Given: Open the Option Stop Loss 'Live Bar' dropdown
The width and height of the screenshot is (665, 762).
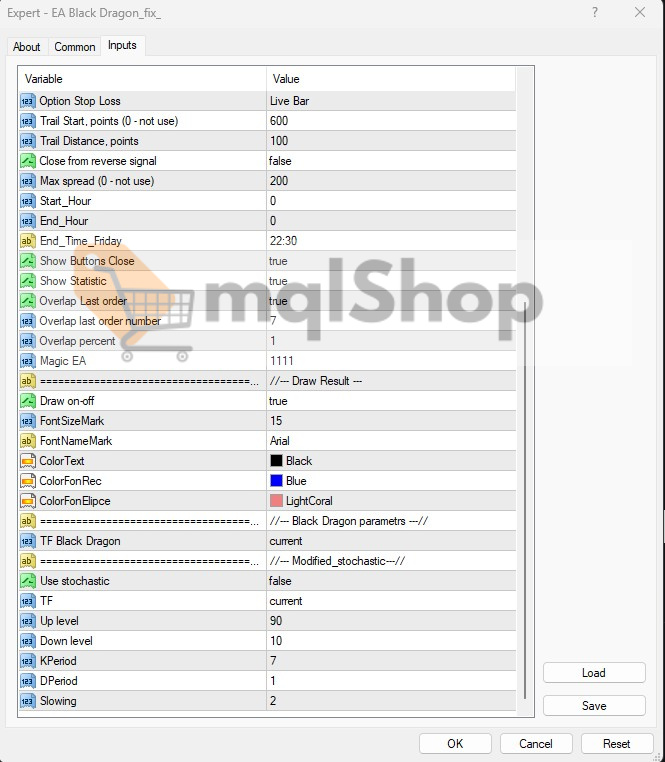Looking at the screenshot, I should tap(390, 101).
